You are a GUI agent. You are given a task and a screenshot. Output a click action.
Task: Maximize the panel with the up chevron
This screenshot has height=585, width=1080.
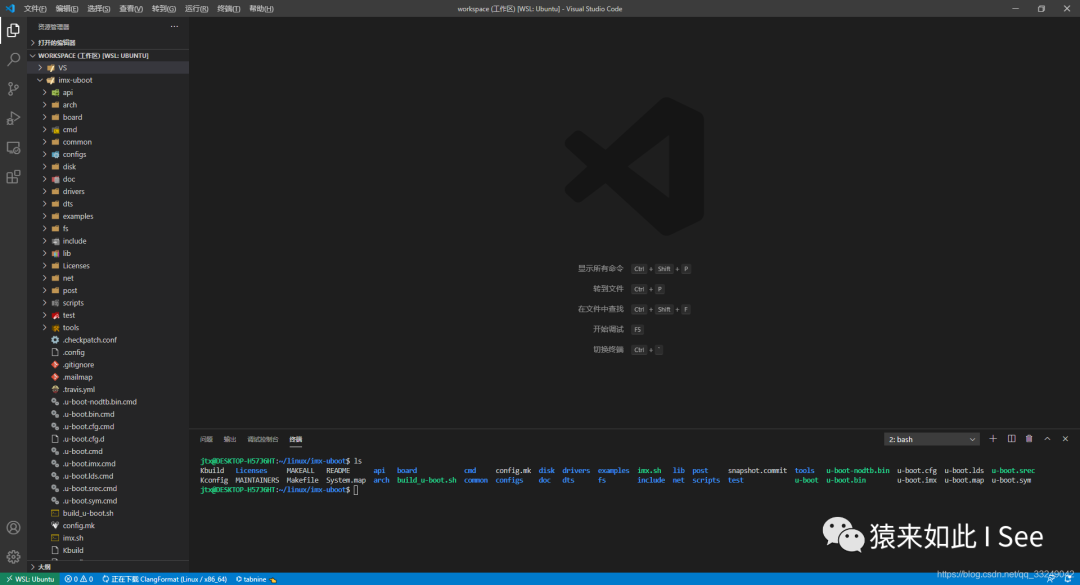tap(1047, 439)
